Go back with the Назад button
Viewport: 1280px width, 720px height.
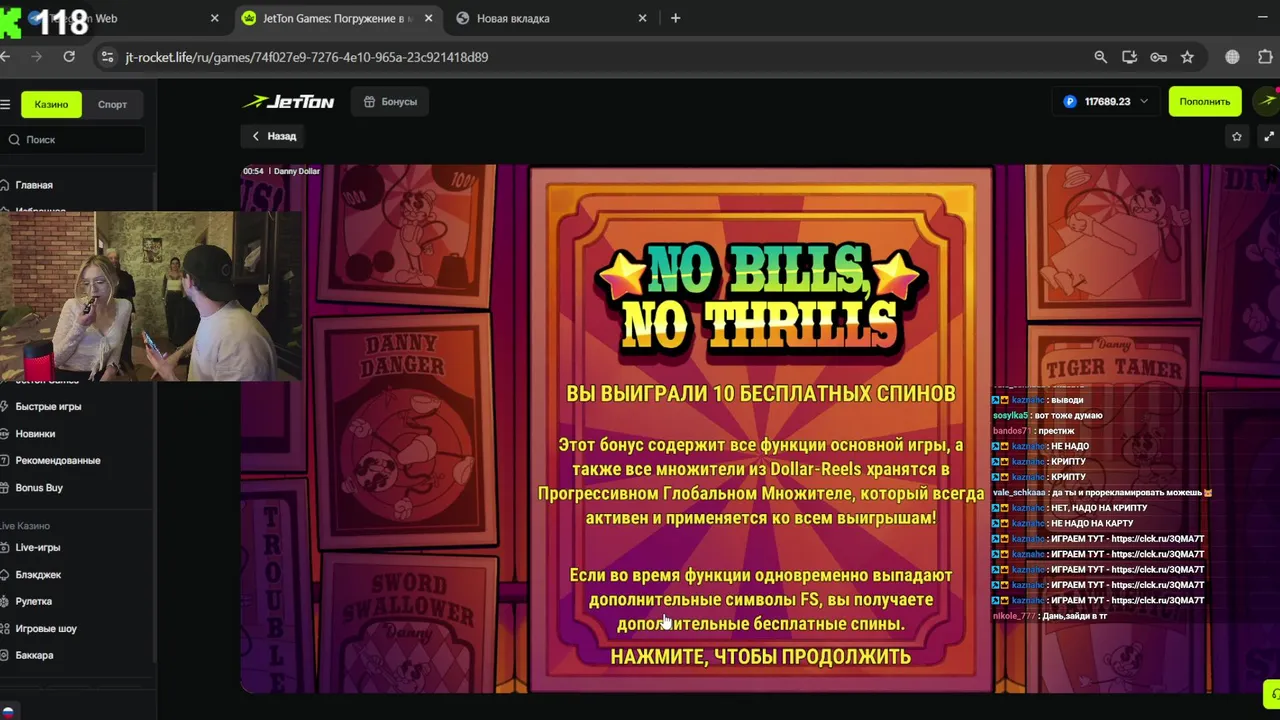click(x=274, y=136)
